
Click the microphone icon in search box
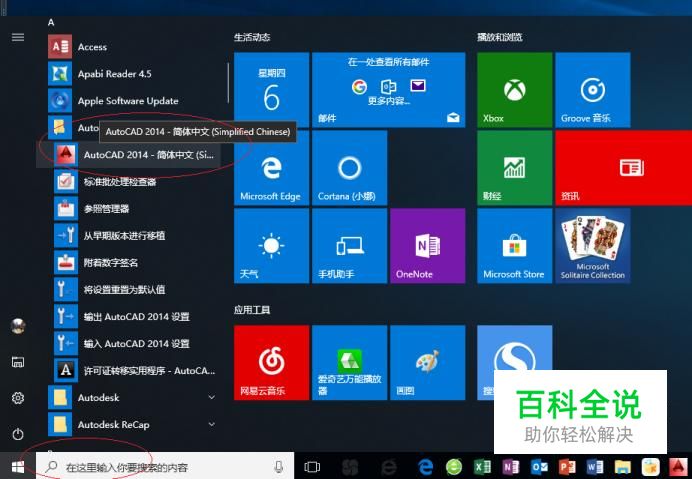[278, 467]
